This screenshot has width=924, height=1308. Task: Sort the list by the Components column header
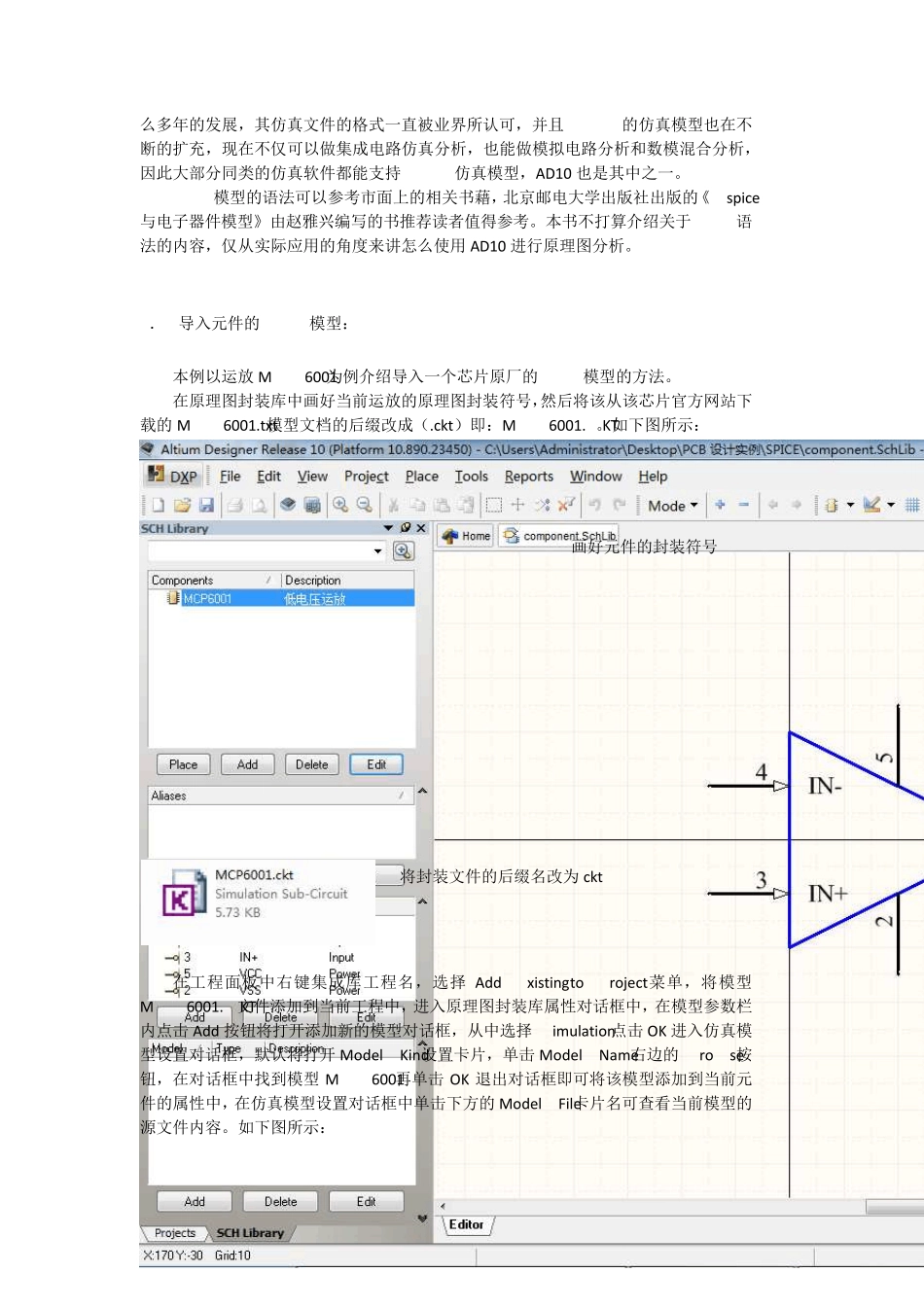pyautogui.click(x=213, y=580)
